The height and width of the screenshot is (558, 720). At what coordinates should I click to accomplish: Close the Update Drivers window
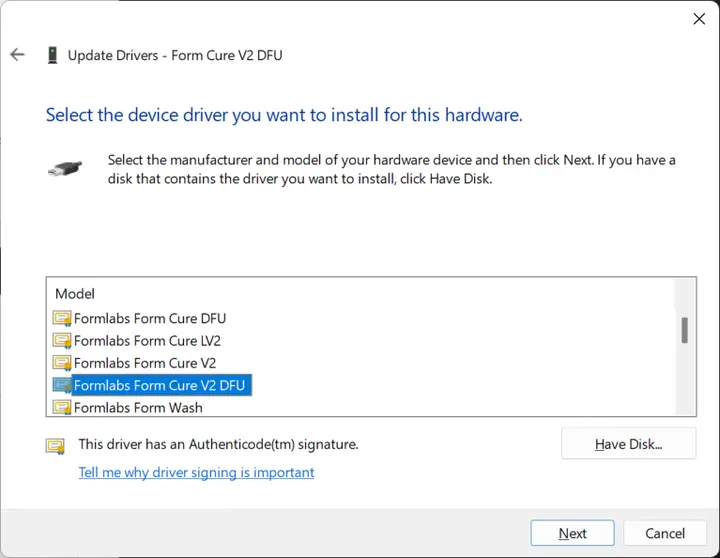[699, 19]
